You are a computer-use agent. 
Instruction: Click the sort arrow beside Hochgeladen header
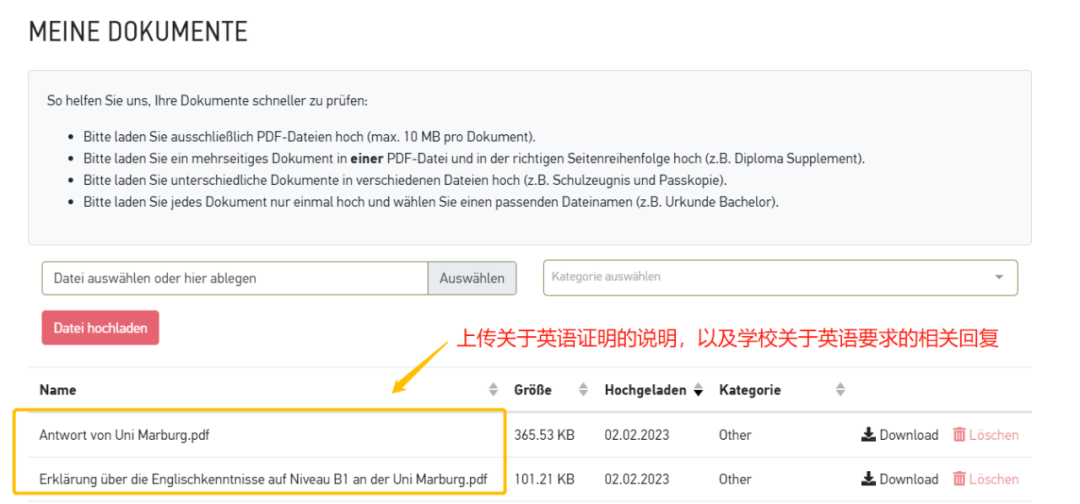(x=698, y=390)
